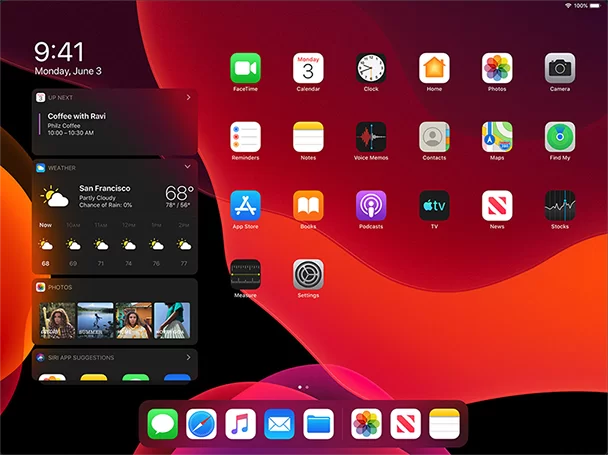Image resolution: width=608 pixels, height=455 pixels.
Task: Open the FaceTime app
Action: pos(245,68)
